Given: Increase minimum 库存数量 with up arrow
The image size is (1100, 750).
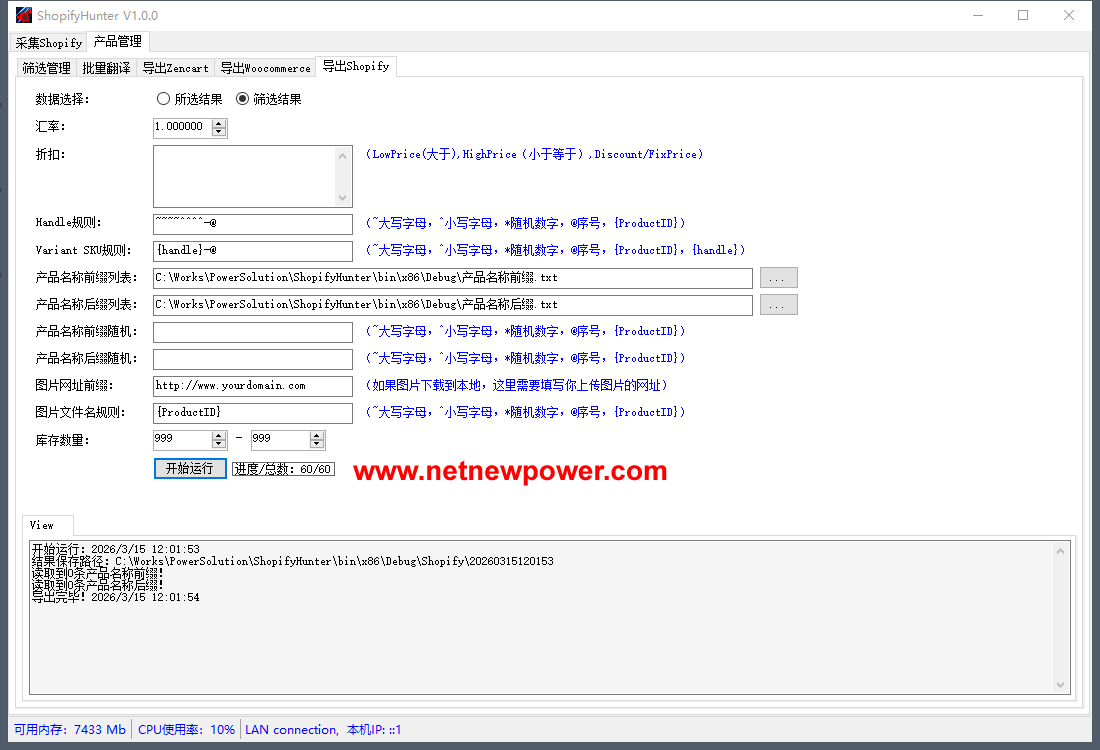Looking at the screenshot, I should [x=219, y=435].
